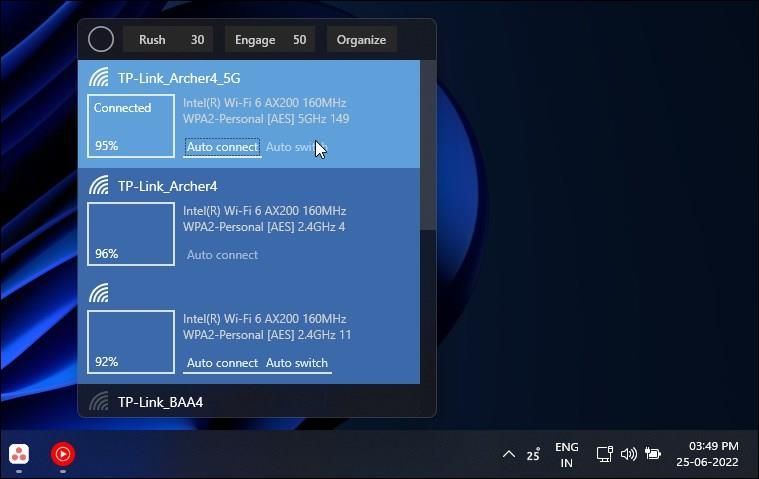Toggle Auto switch for TP-Link_Archer4_5G
This screenshot has width=759, height=479.
[297, 147]
